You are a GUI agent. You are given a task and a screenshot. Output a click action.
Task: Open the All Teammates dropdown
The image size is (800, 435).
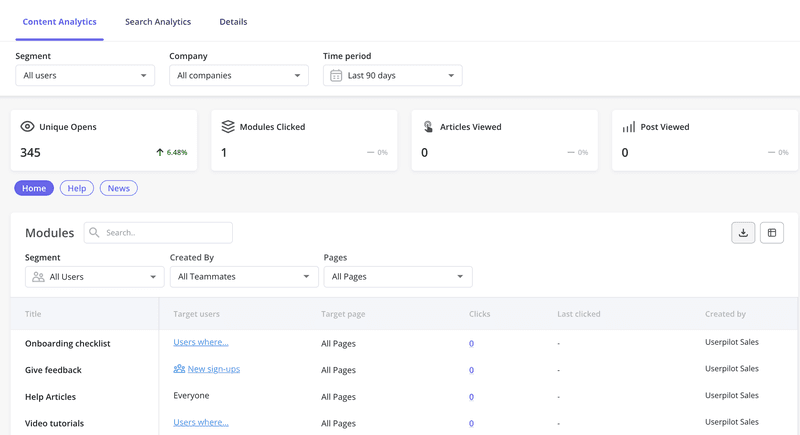coord(244,277)
